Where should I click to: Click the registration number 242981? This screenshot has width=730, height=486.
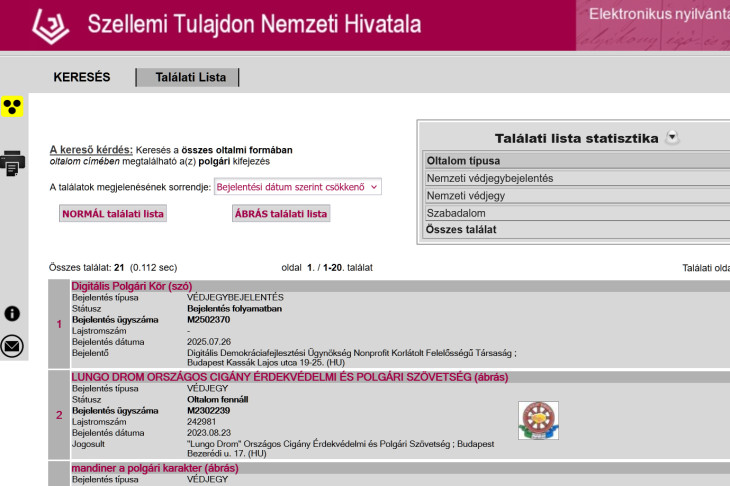(x=202, y=422)
